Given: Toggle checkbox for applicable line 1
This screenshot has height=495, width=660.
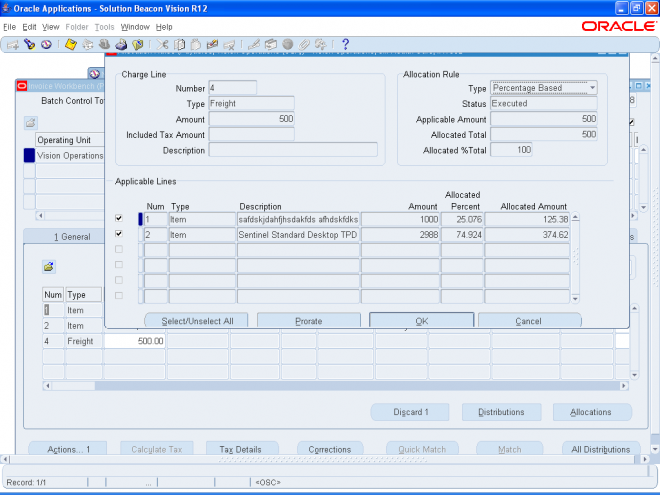Looking at the screenshot, I should pos(119,218).
